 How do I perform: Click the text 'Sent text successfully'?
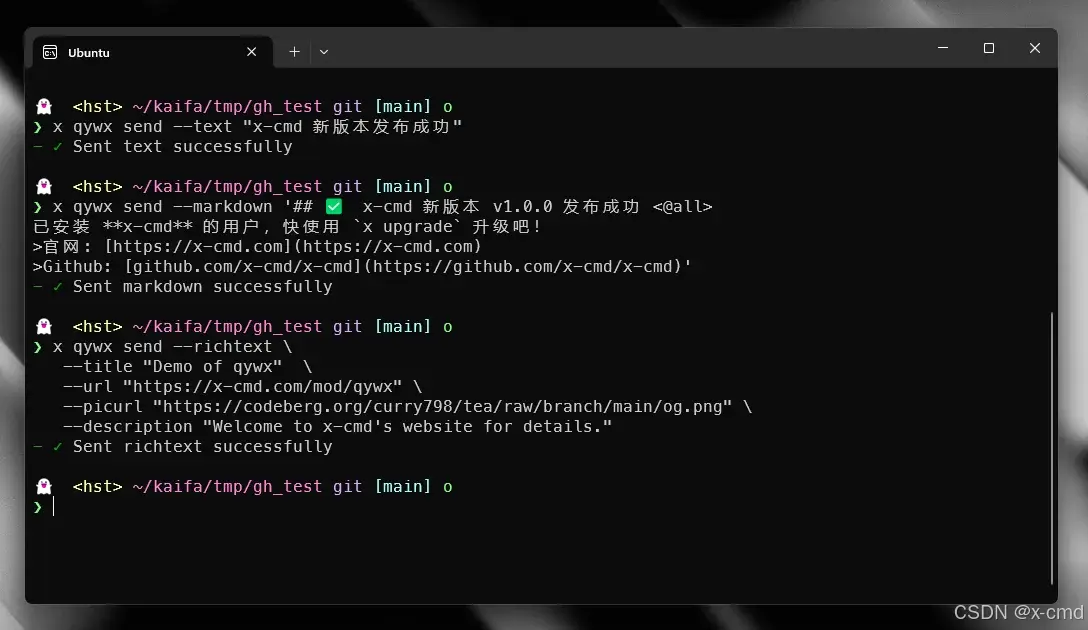click(182, 146)
